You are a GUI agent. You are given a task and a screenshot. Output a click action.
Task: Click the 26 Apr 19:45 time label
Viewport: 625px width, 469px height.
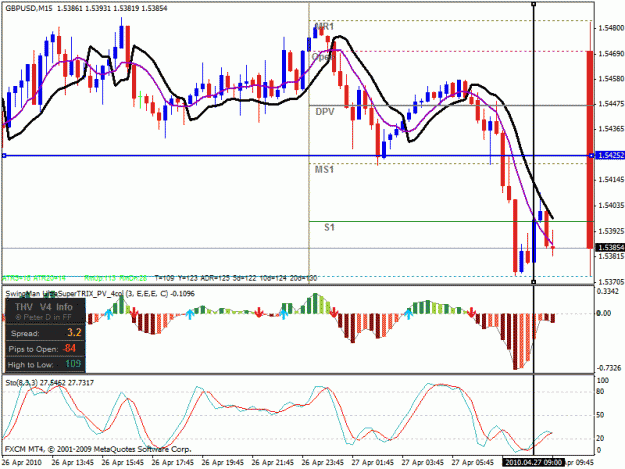tap(222, 463)
